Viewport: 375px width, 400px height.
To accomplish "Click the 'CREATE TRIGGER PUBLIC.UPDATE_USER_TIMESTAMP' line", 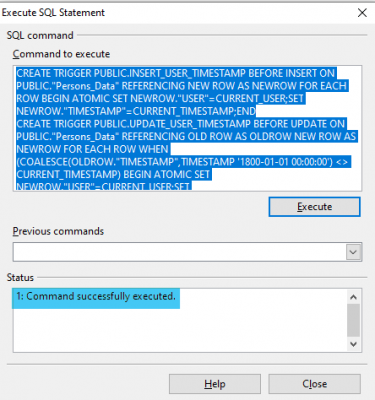I will (x=181, y=124).
